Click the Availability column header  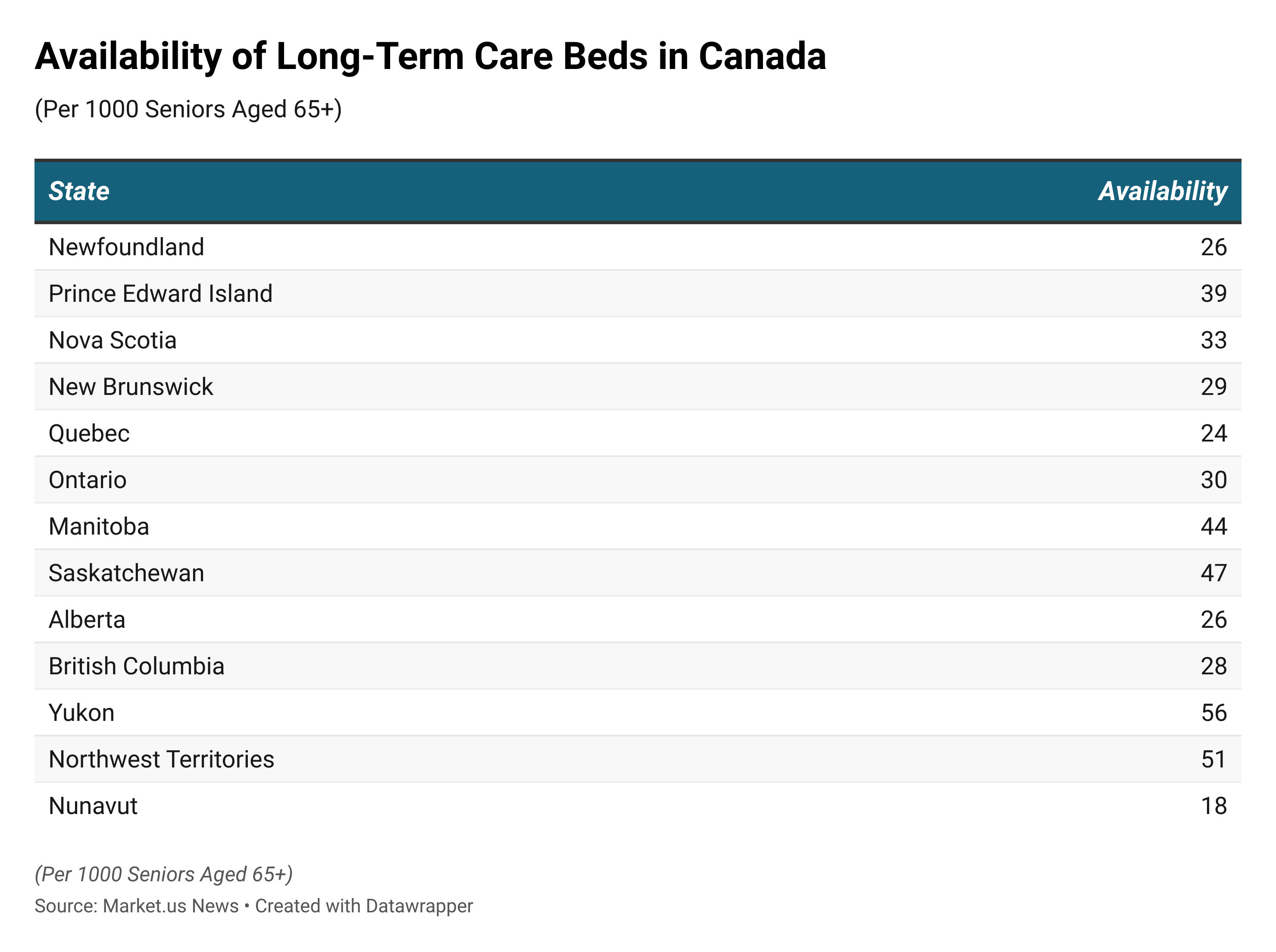point(1163,191)
